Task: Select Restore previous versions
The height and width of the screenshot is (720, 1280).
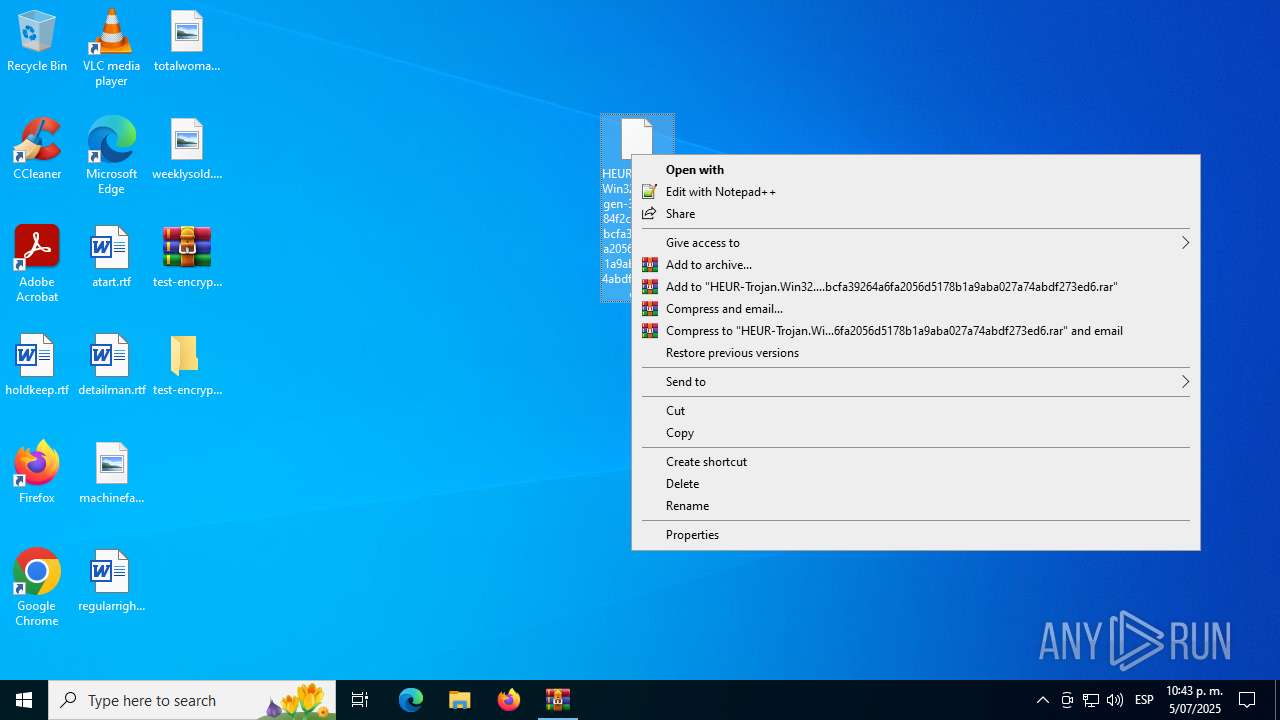Action: [x=916, y=353]
